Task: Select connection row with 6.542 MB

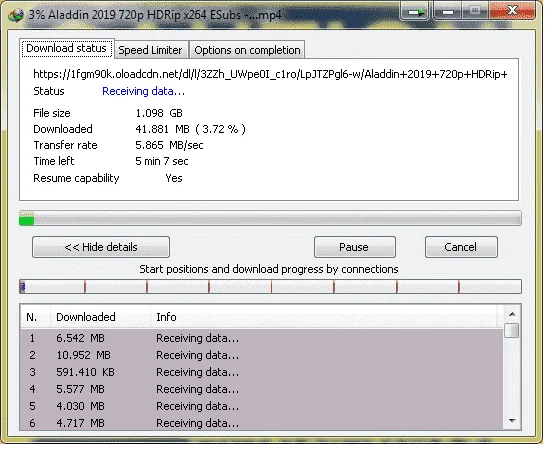Action: coord(262,338)
